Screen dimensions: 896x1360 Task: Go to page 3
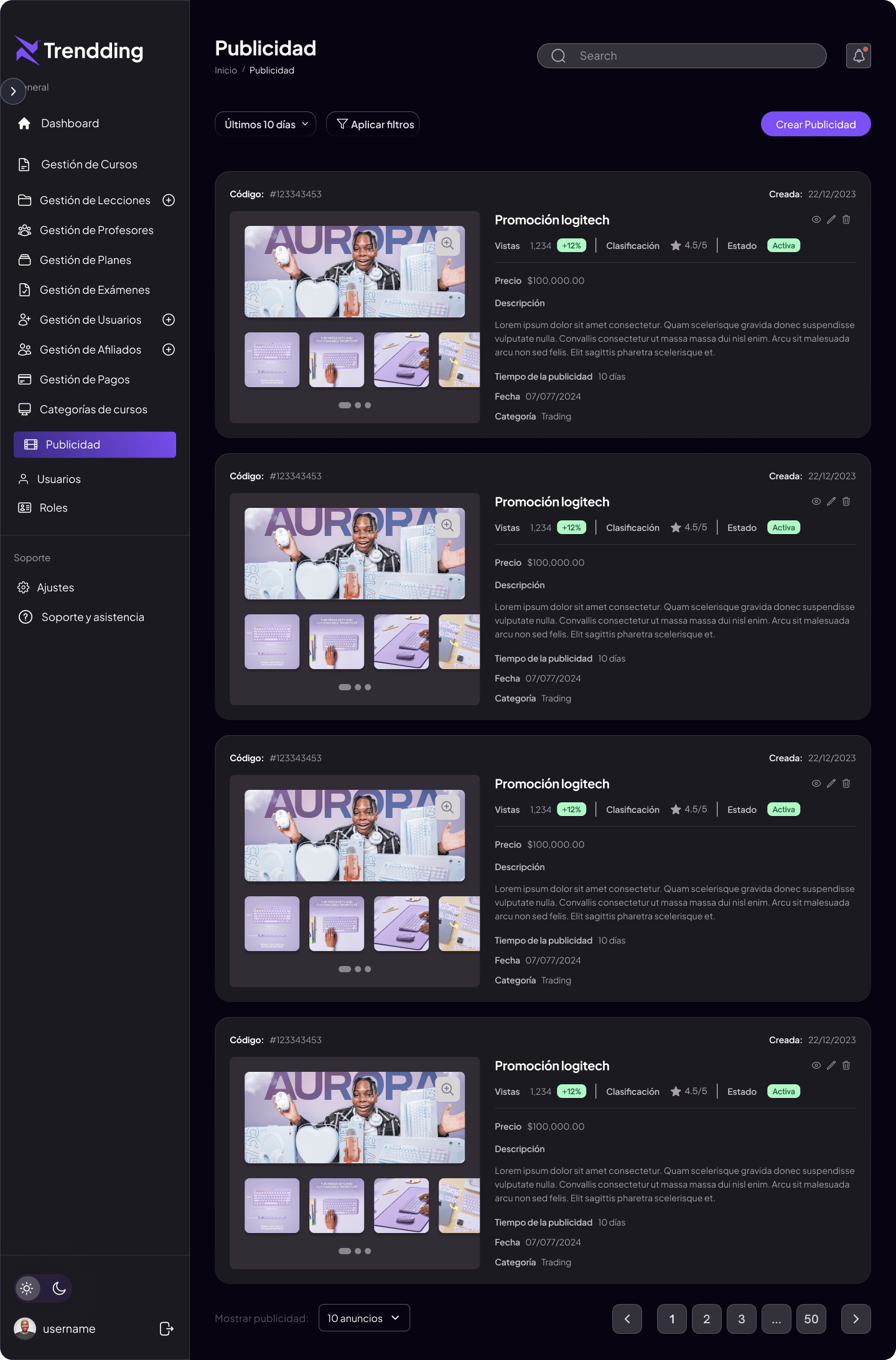click(x=742, y=1319)
